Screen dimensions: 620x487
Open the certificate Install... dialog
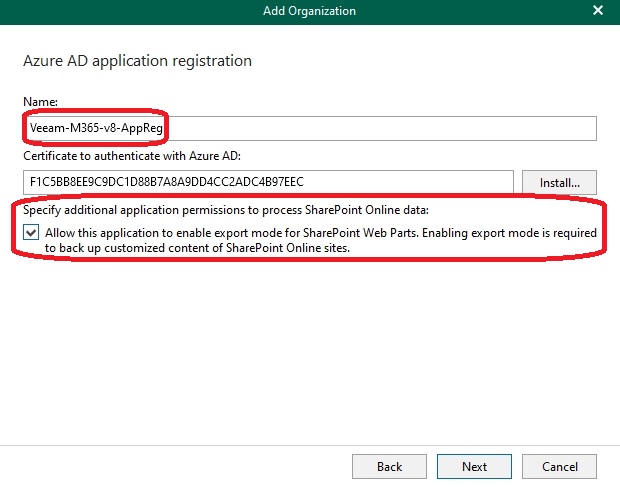pyautogui.click(x=559, y=183)
